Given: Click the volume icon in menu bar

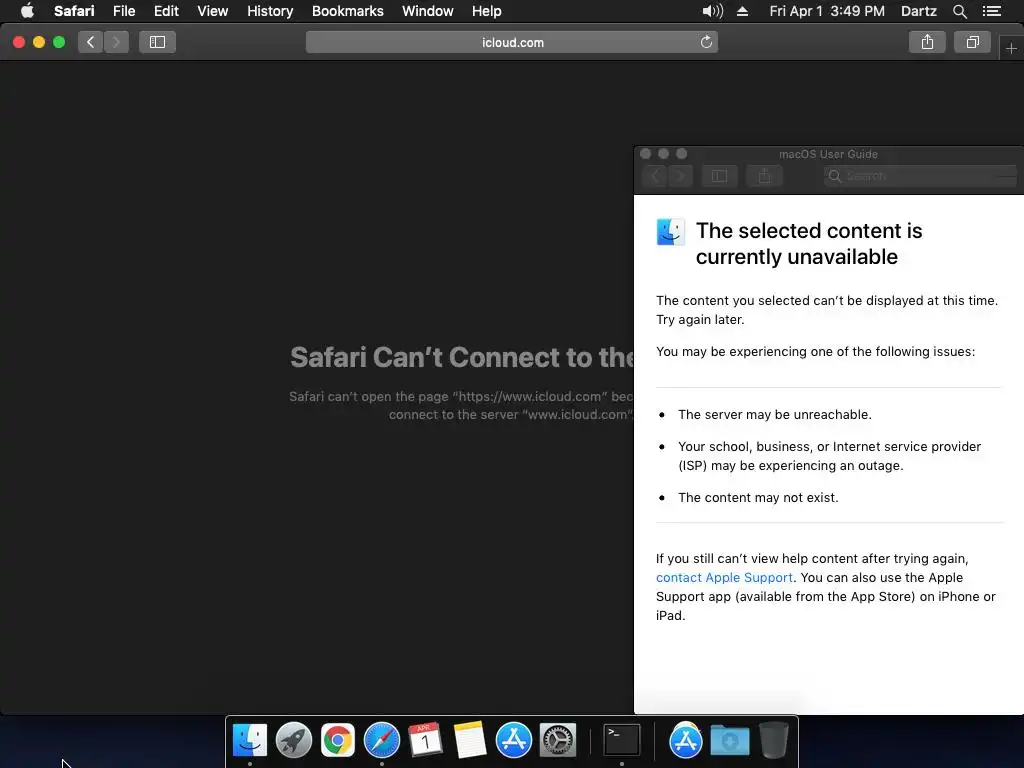Looking at the screenshot, I should point(712,11).
